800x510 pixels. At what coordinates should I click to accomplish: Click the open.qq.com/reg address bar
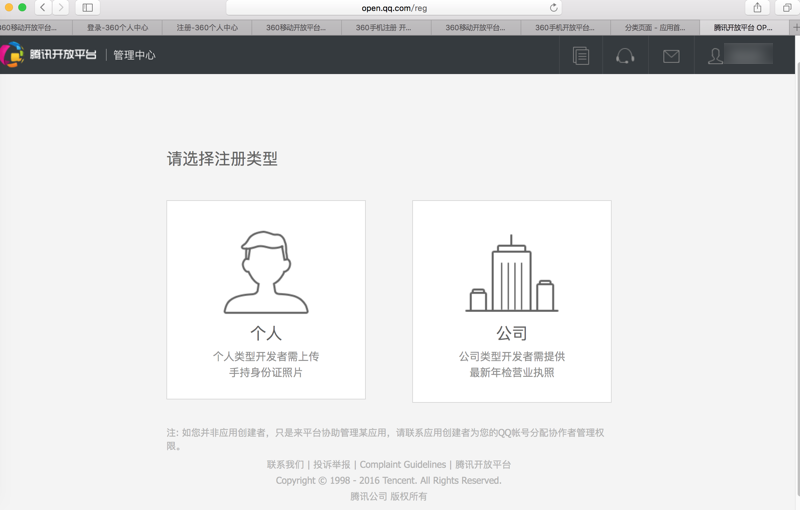tap(394, 8)
